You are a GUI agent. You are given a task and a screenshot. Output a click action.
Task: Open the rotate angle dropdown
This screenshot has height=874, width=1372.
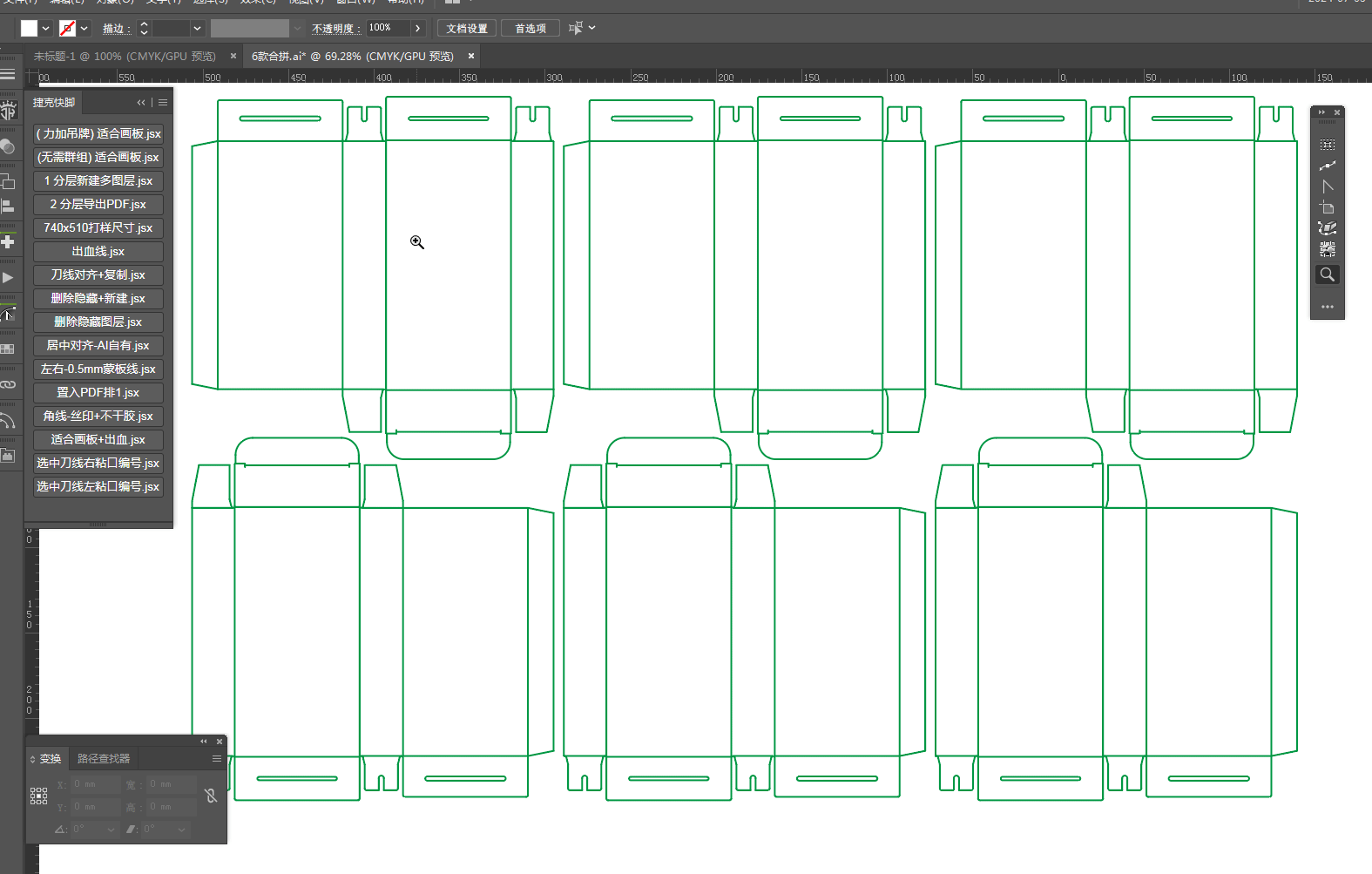coord(111,830)
